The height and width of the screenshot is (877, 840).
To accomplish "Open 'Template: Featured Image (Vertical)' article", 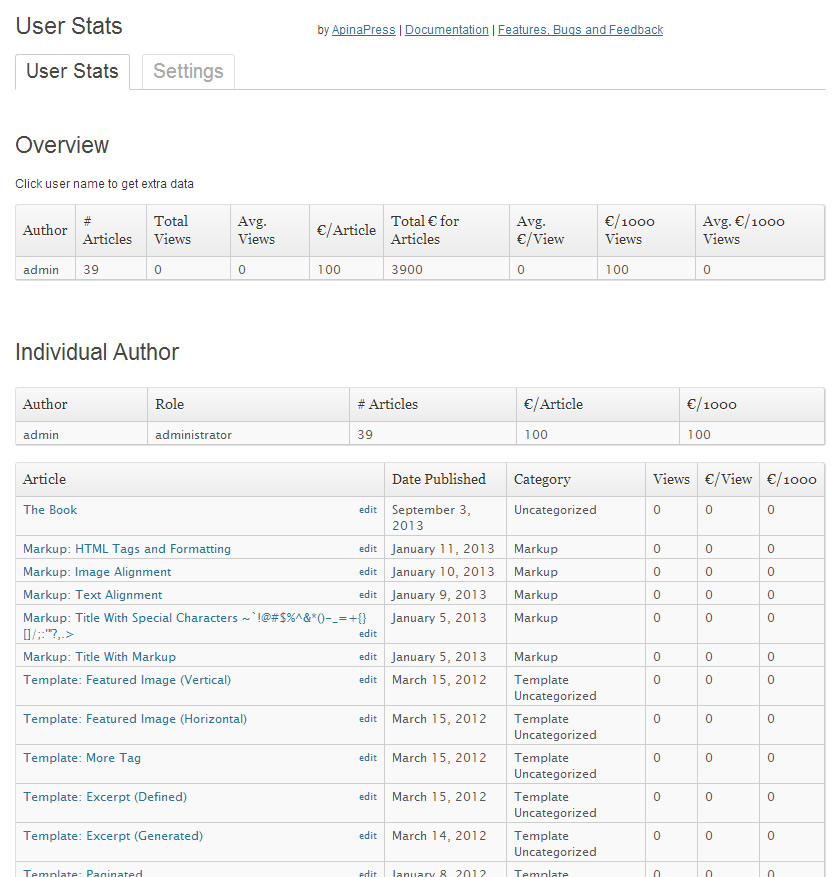I will tap(127, 680).
